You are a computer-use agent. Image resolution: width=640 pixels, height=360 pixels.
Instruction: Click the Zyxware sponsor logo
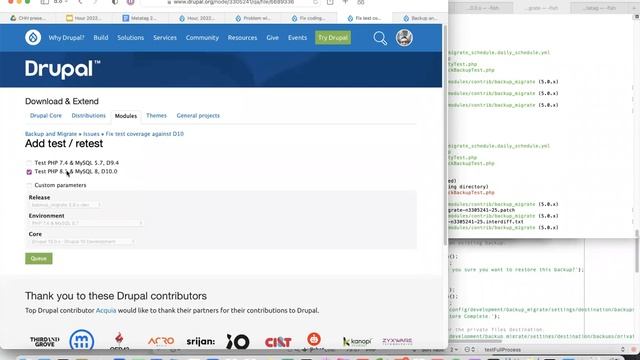[x=397, y=341]
